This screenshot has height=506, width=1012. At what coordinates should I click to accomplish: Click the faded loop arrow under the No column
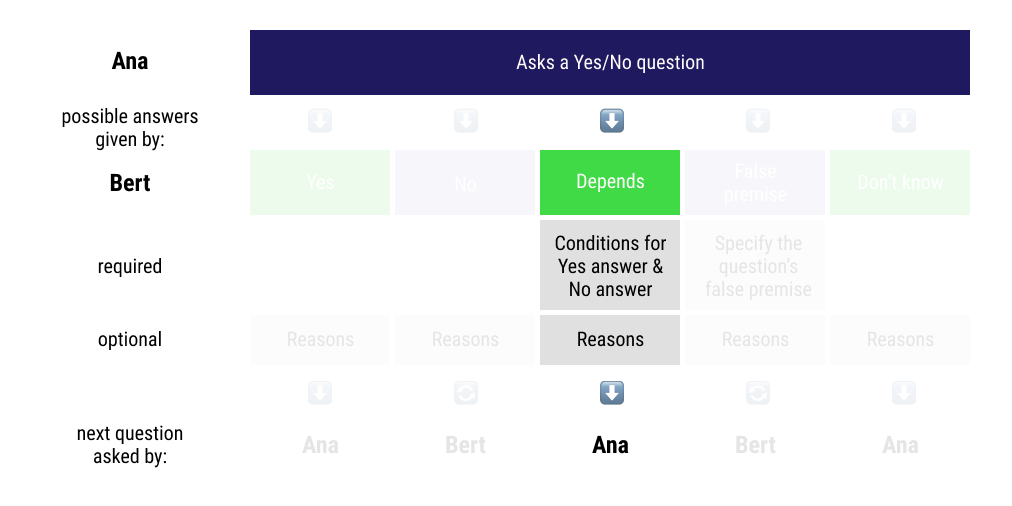(x=466, y=393)
